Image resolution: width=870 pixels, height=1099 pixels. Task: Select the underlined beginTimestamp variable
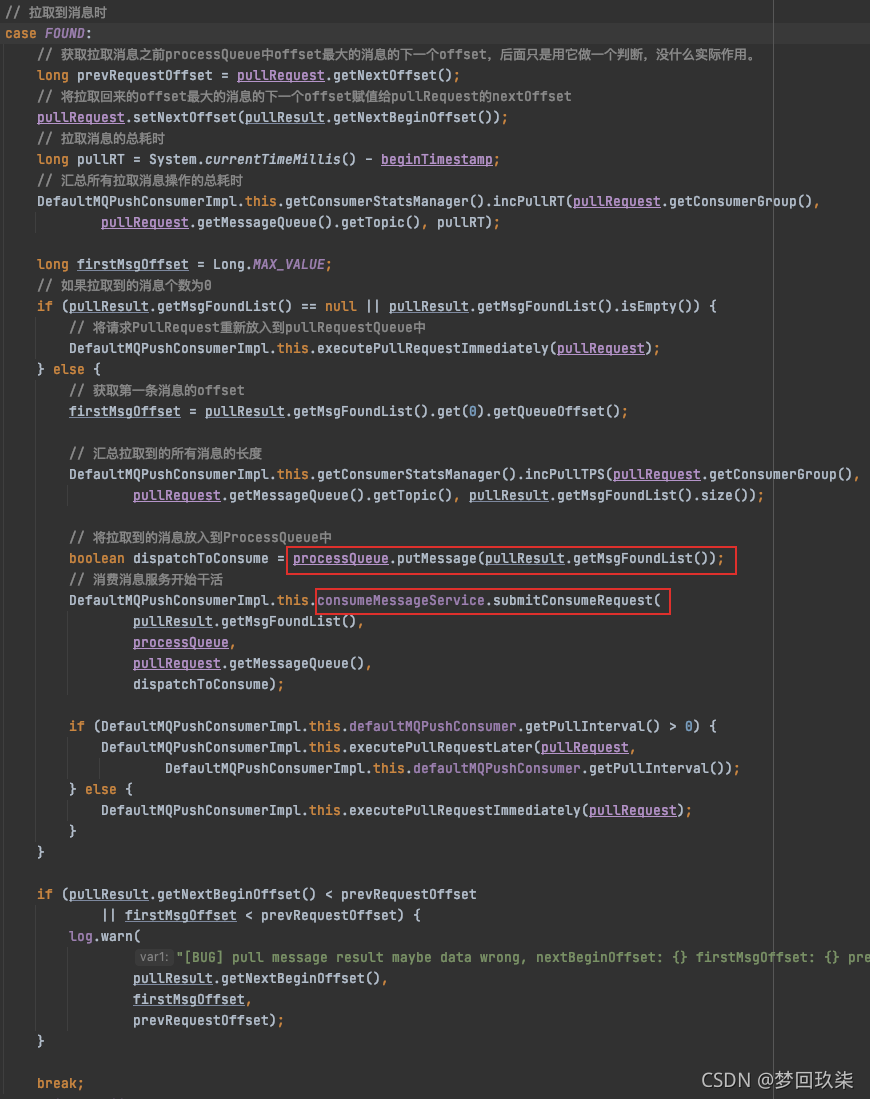tap(438, 159)
